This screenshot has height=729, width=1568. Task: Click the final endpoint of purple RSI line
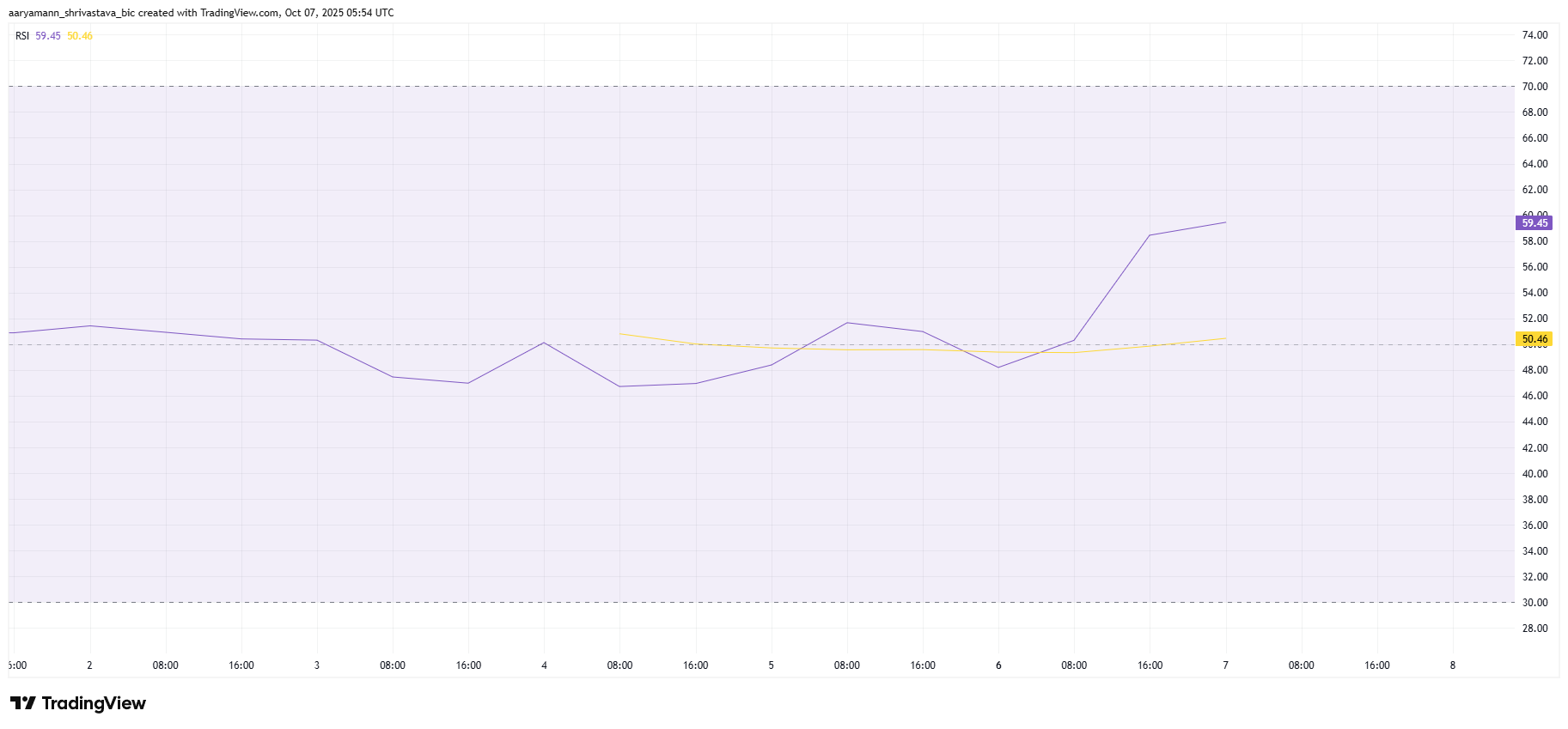[x=1225, y=222]
